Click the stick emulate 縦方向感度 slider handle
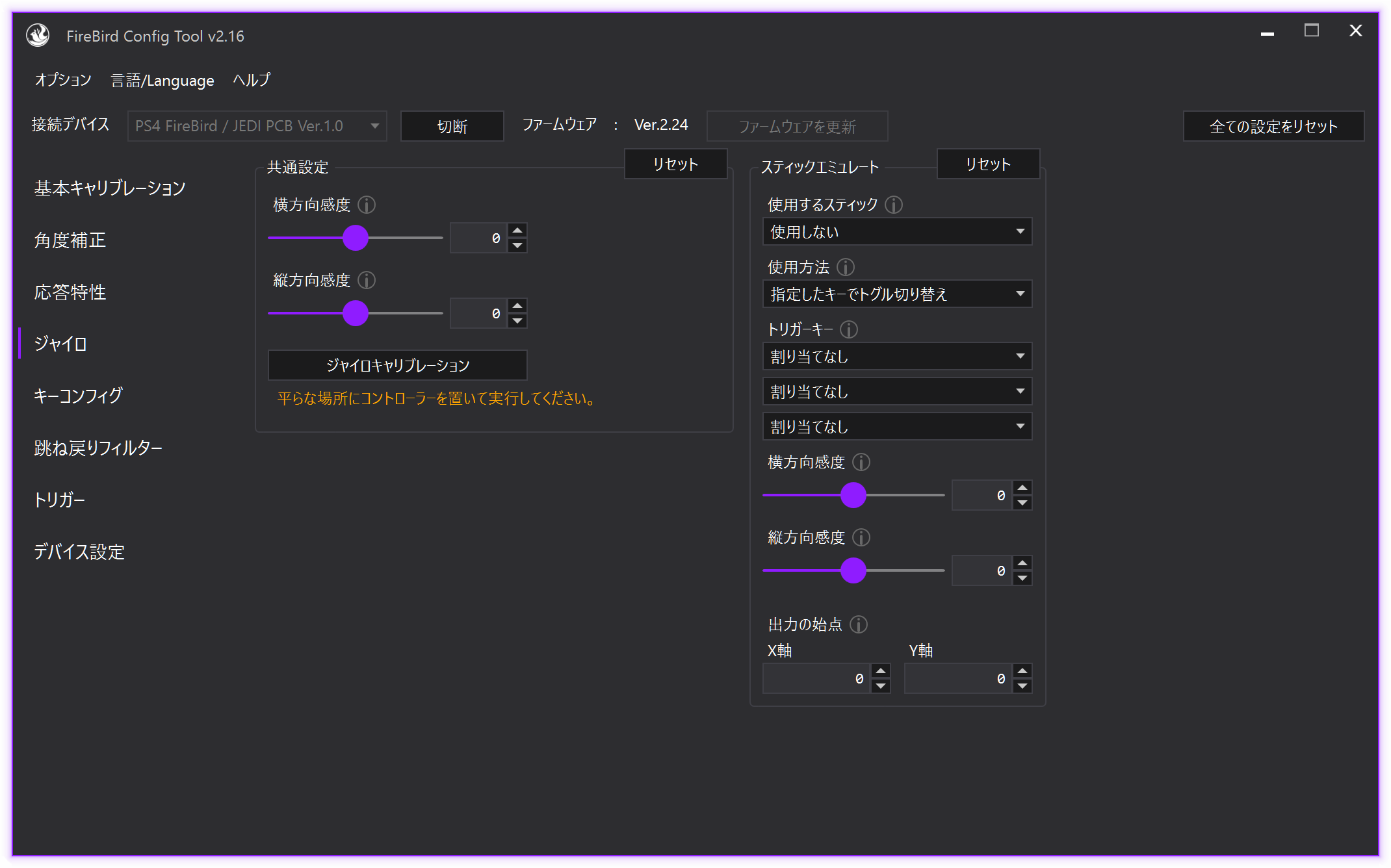Viewport: 1391px width, 868px height. point(853,570)
